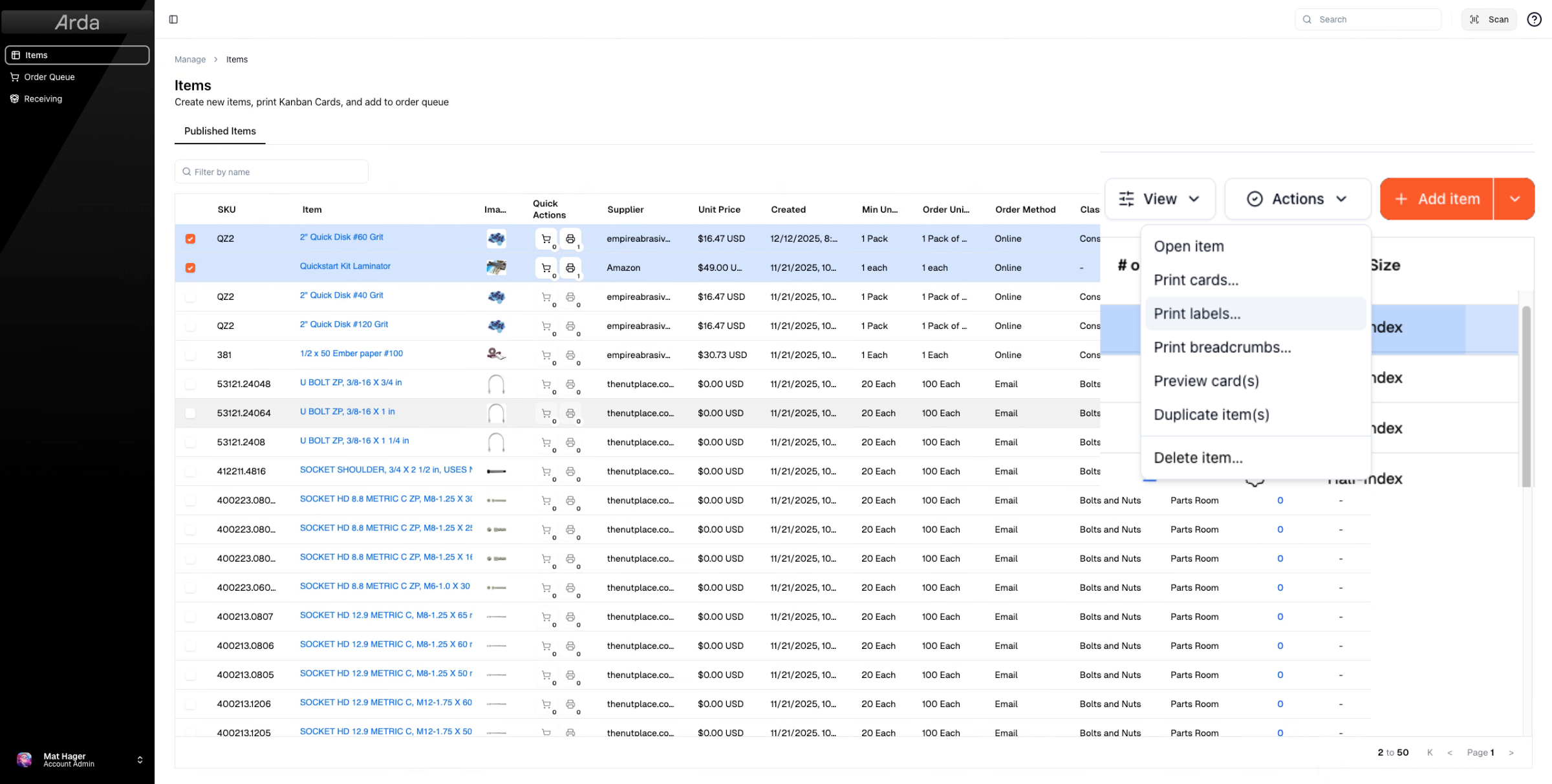1552x784 pixels.
Task: Click print icon for U BOLT ZP, 3/8-16 X 3/4 in
Action: pyautogui.click(x=570, y=384)
